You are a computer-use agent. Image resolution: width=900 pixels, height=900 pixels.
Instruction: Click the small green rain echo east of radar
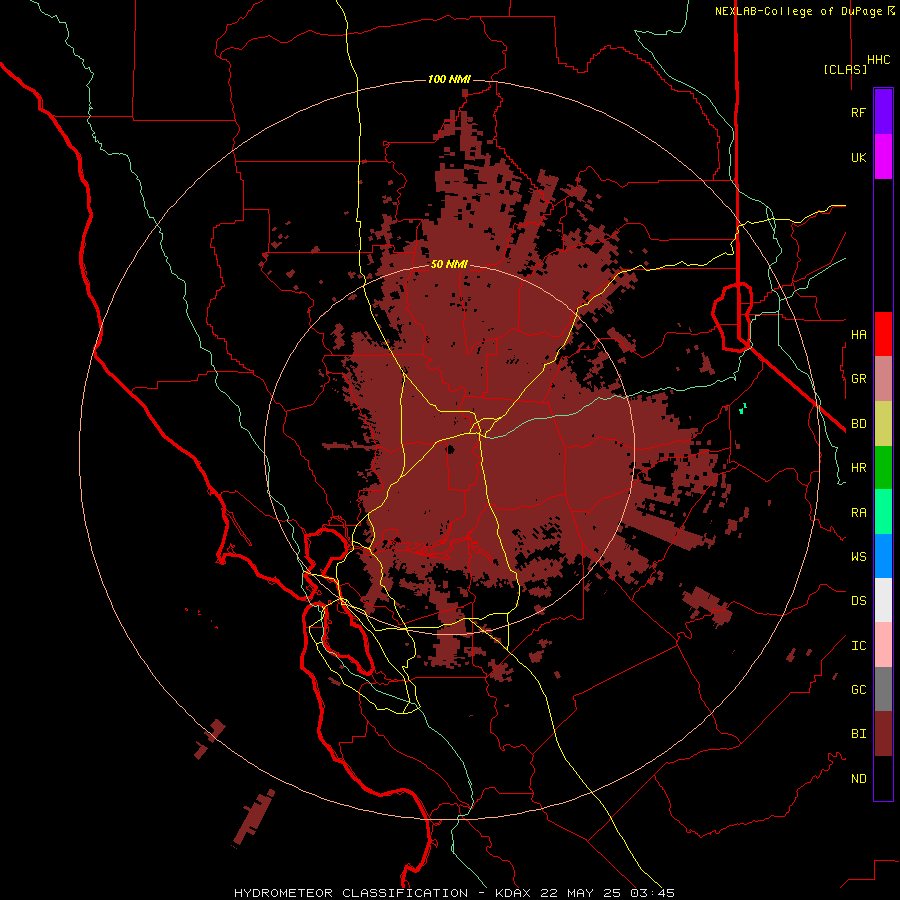[743, 409]
